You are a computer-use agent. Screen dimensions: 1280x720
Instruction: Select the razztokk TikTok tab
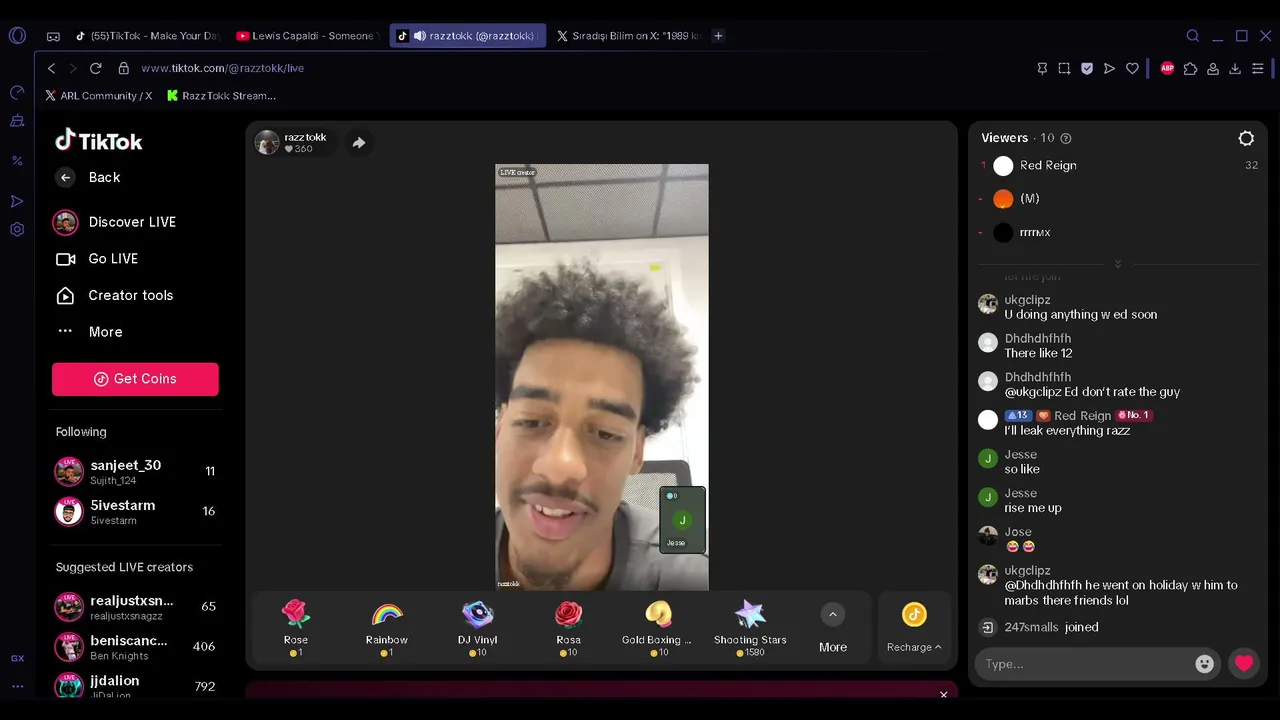pyautogui.click(x=468, y=36)
